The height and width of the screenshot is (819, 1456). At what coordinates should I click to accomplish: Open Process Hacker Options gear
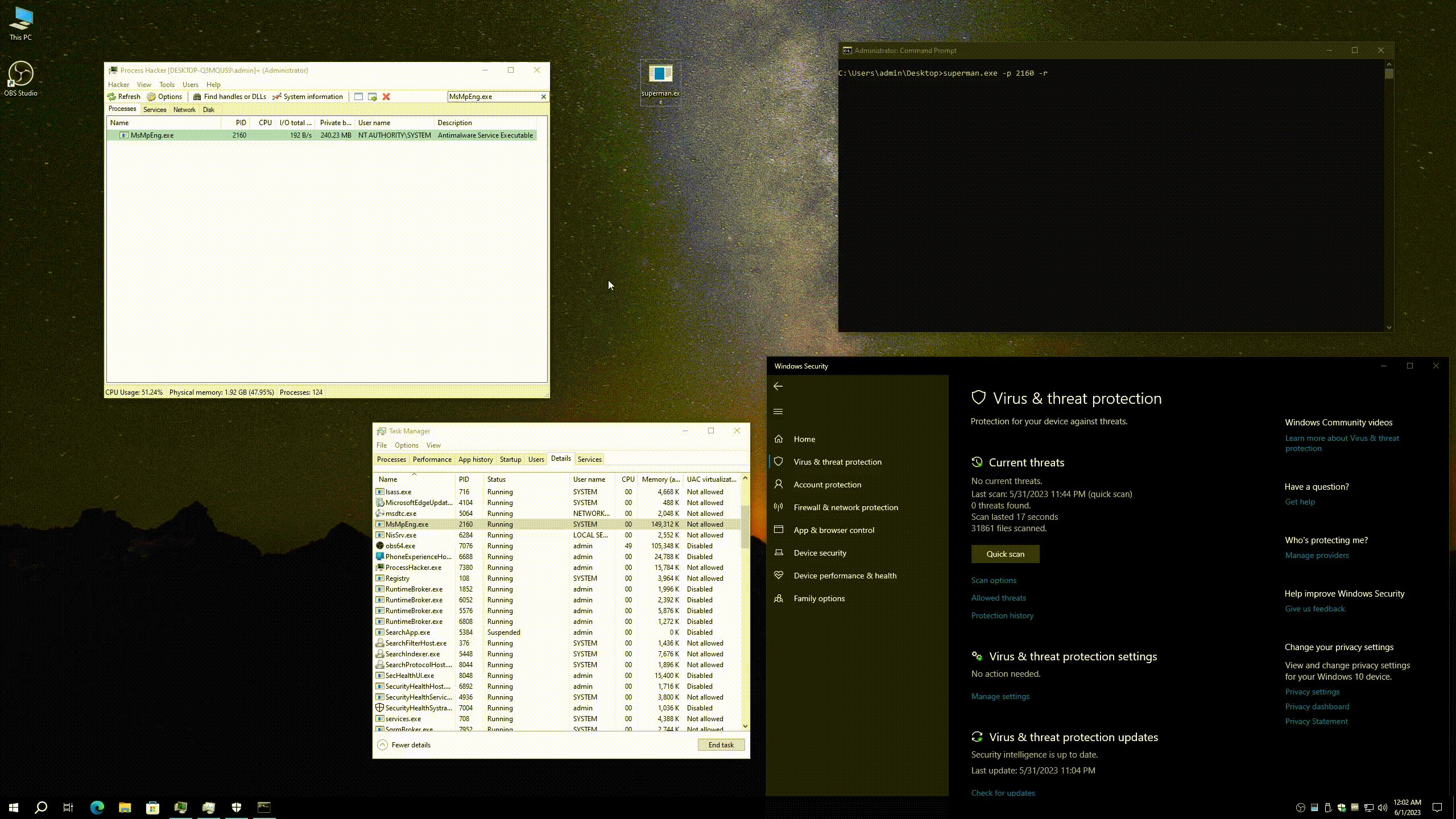coord(164,97)
